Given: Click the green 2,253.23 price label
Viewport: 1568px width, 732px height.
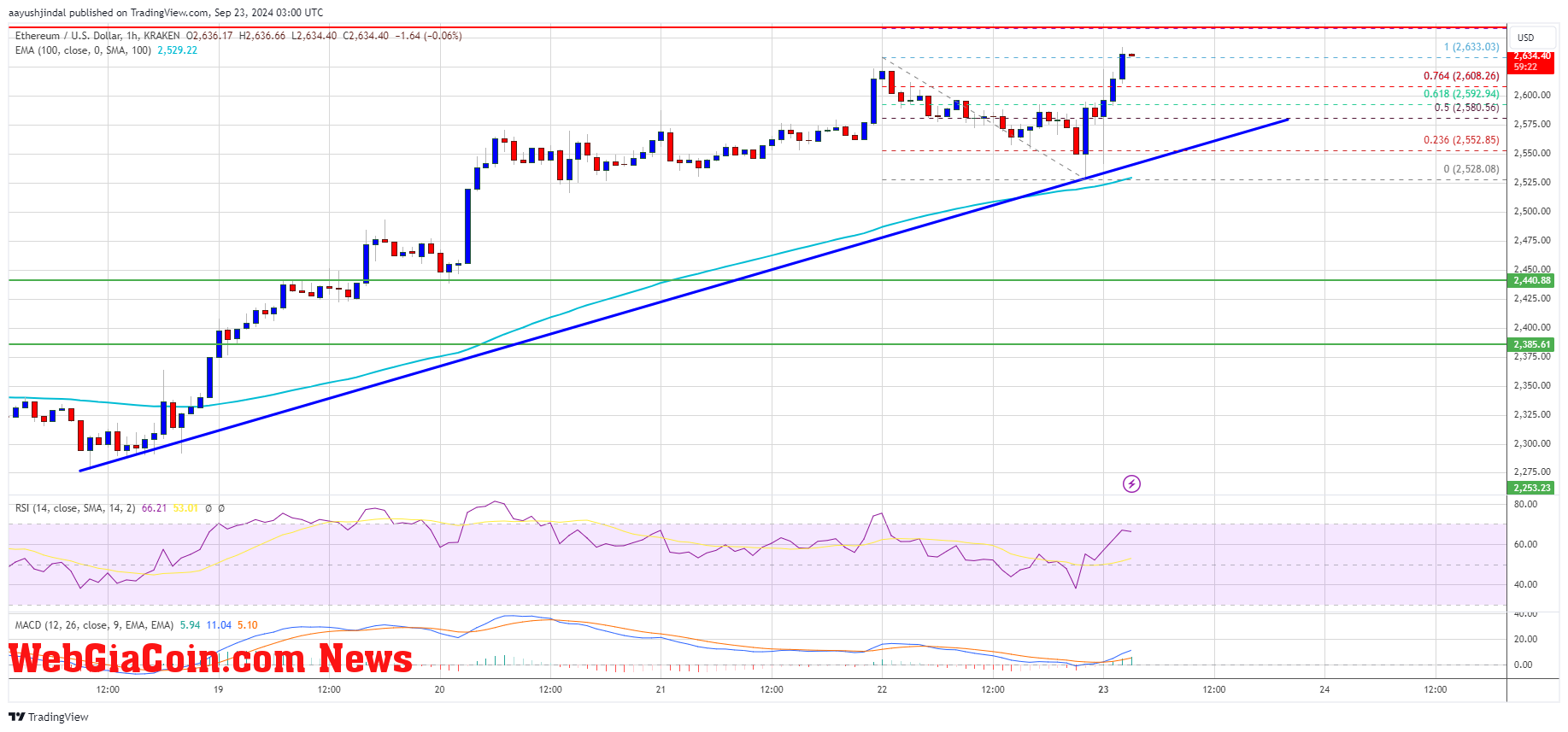Looking at the screenshot, I should click(1532, 488).
